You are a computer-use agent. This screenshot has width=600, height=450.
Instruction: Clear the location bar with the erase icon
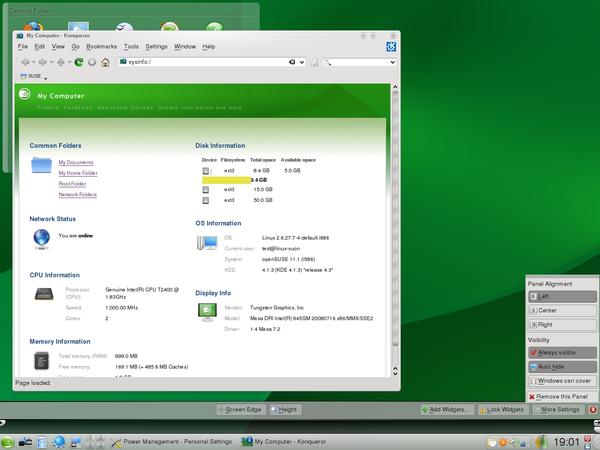click(x=292, y=62)
